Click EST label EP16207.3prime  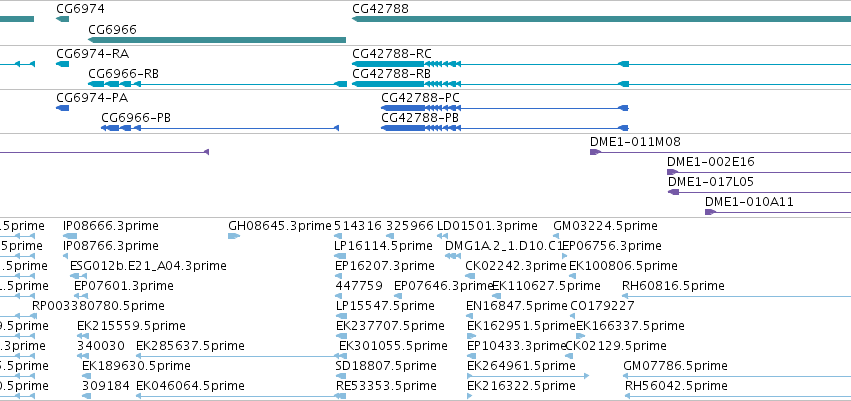pos(385,266)
